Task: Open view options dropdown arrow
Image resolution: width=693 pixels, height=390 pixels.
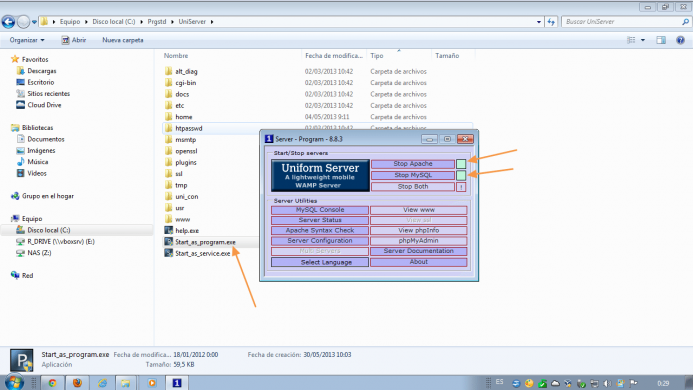Action: pos(643,40)
